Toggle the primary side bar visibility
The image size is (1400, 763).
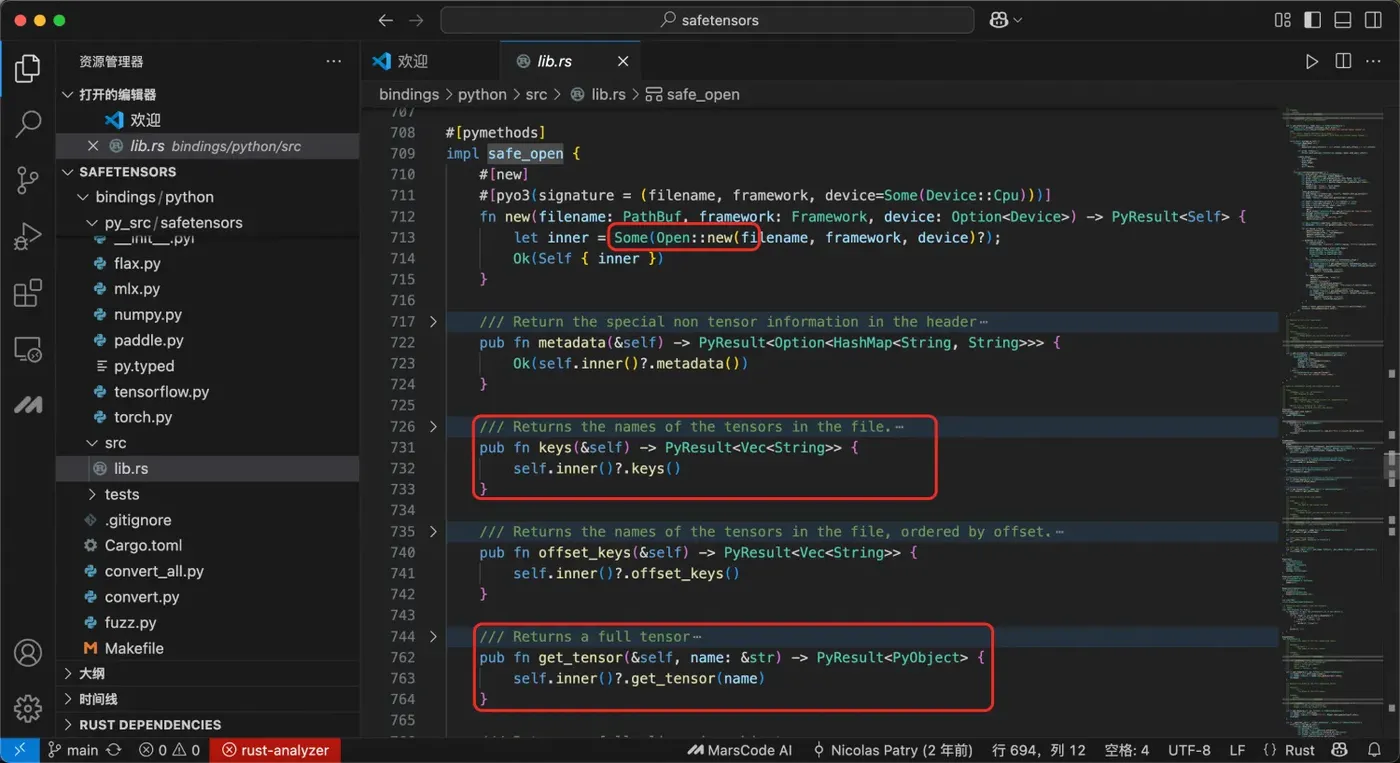click(x=1313, y=20)
